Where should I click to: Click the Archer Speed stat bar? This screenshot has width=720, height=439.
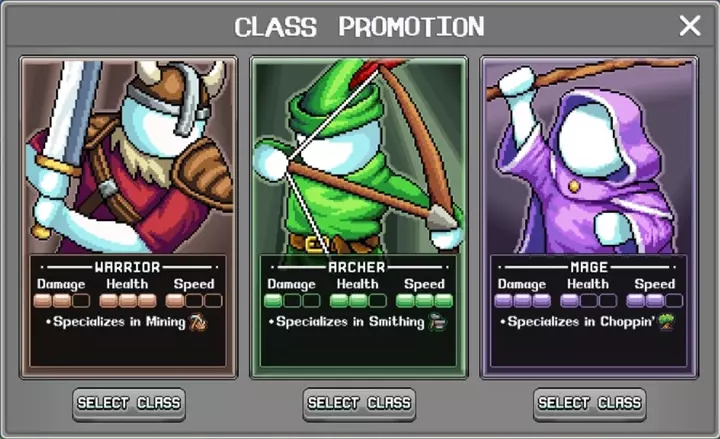[425, 301]
